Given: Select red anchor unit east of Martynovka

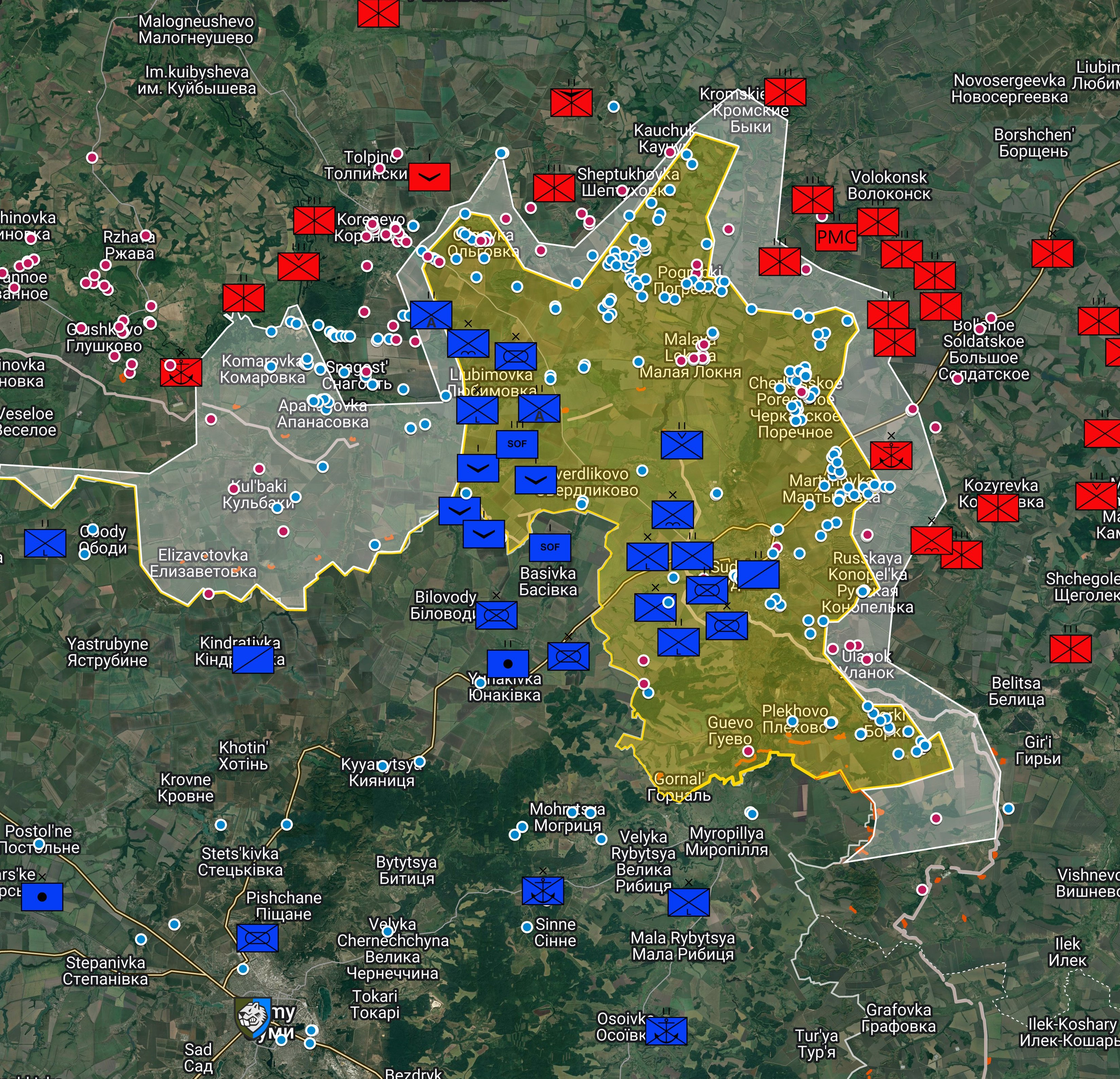Looking at the screenshot, I should 891,455.
